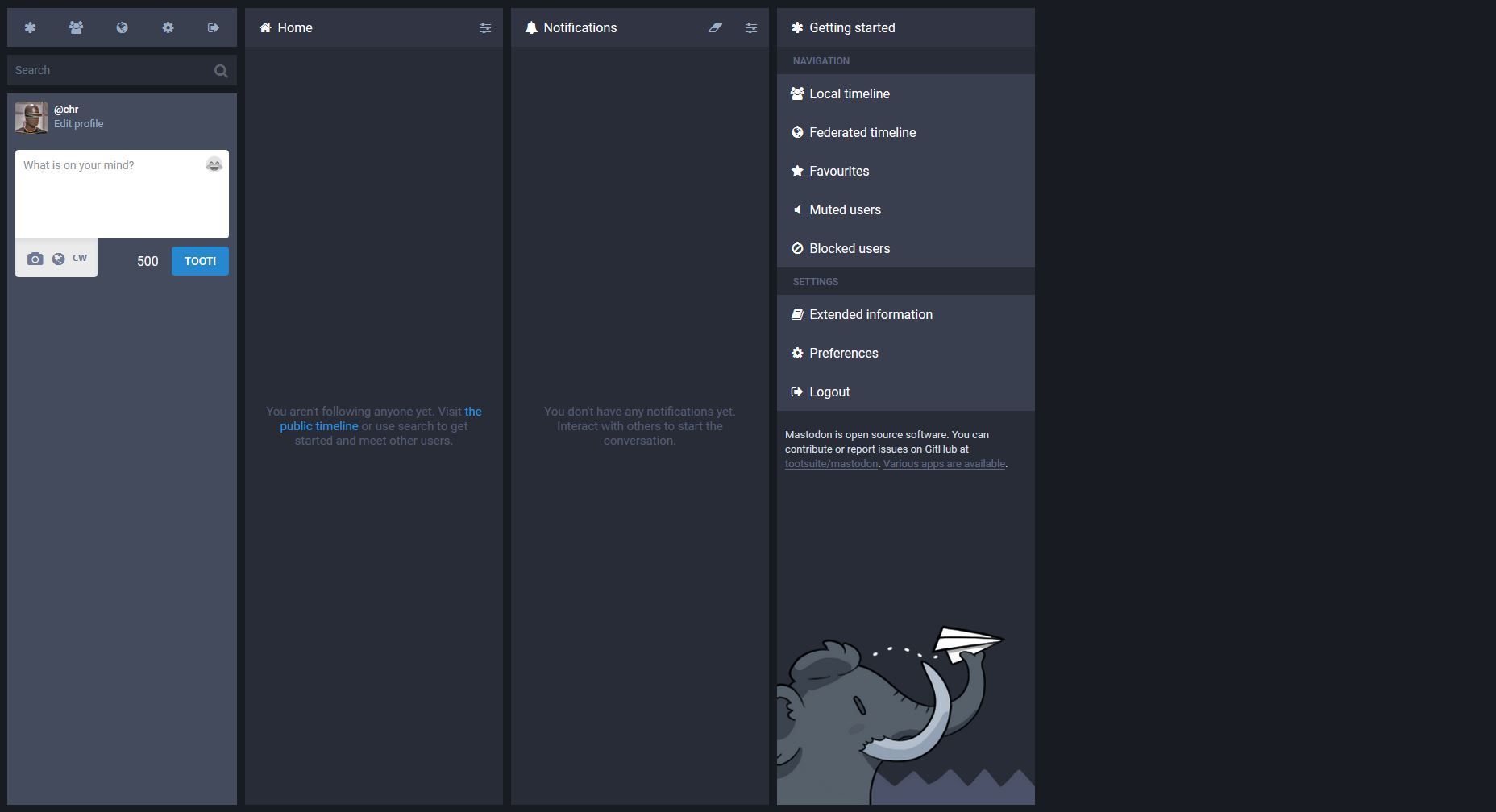Click the search magnifier icon
This screenshot has height=812, width=1496.
pyautogui.click(x=220, y=71)
